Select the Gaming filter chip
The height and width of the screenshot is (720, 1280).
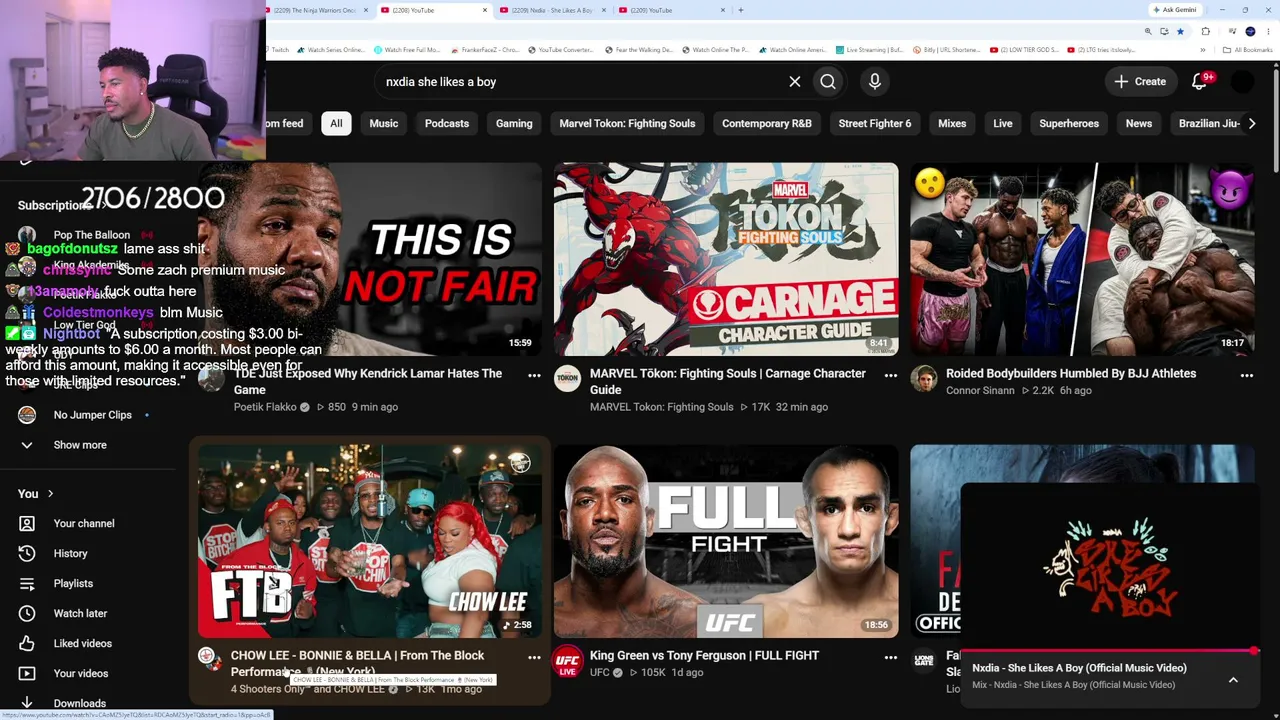[514, 124]
